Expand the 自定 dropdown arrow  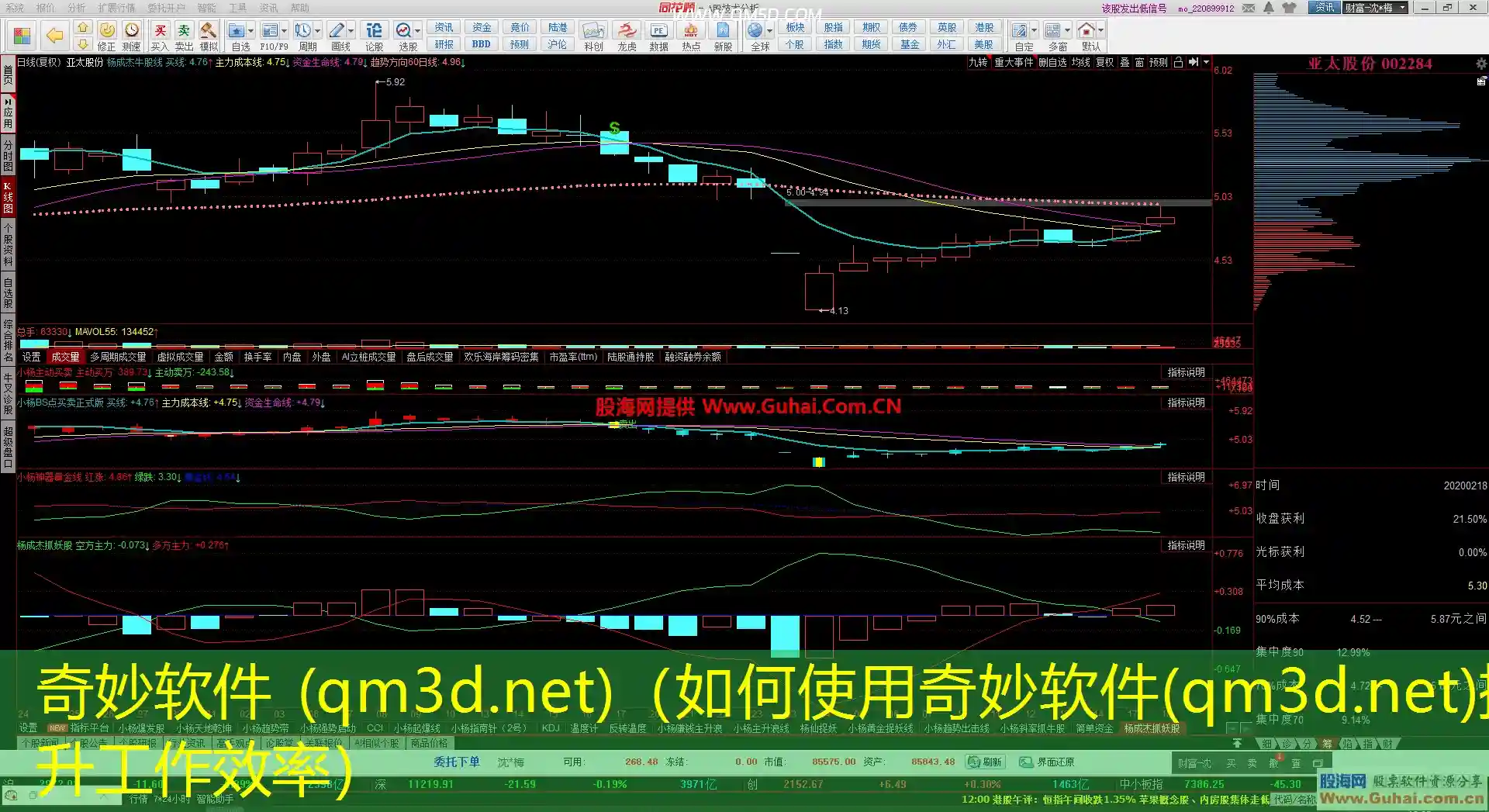[x=1034, y=31]
